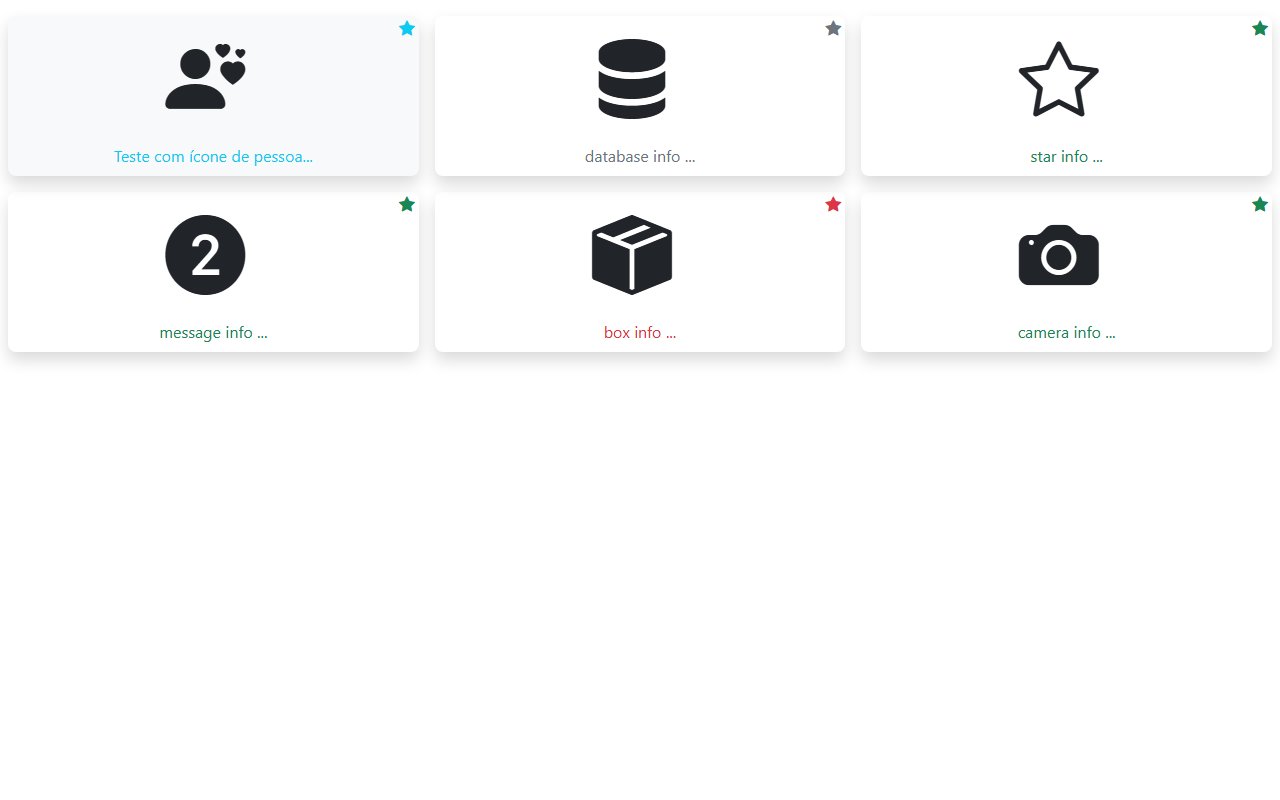Click the circled number 2 message icon

[205, 254]
